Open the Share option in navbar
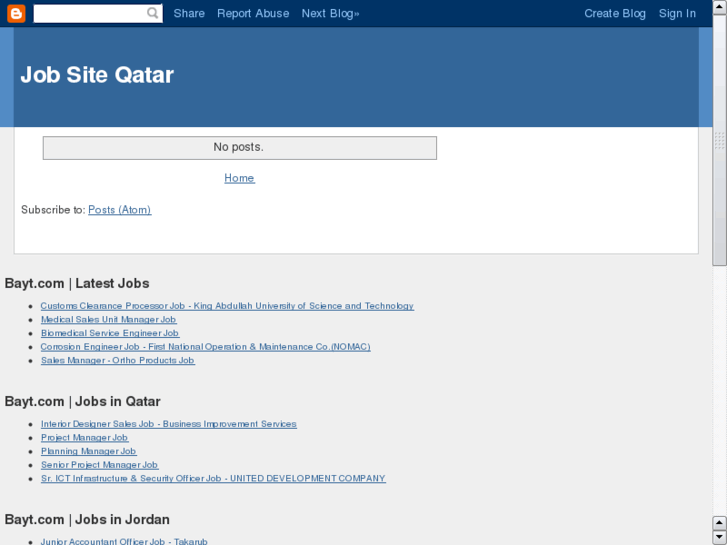Image resolution: width=727 pixels, height=545 pixels. pos(189,13)
